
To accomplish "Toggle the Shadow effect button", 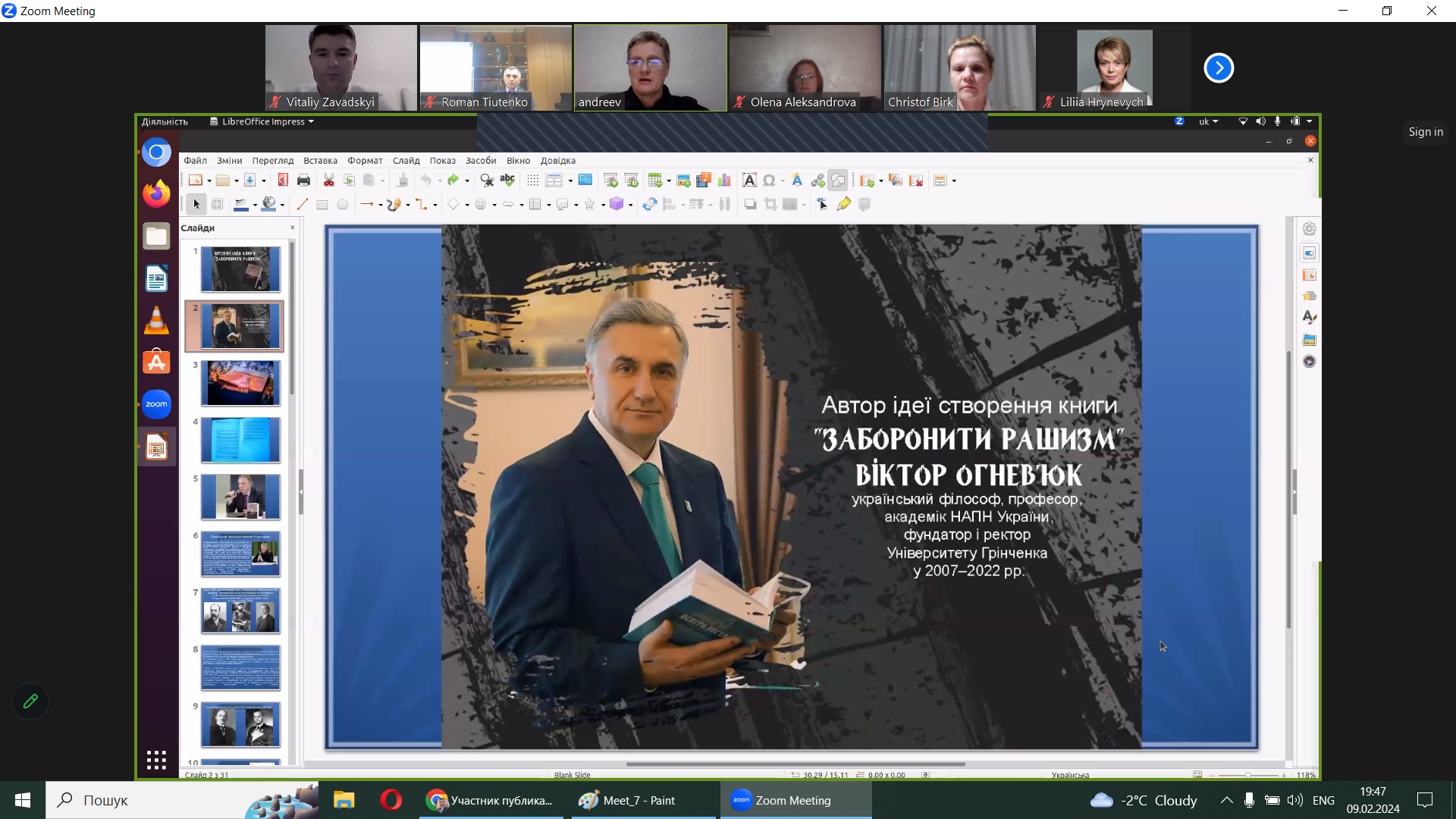I will pos(750,205).
